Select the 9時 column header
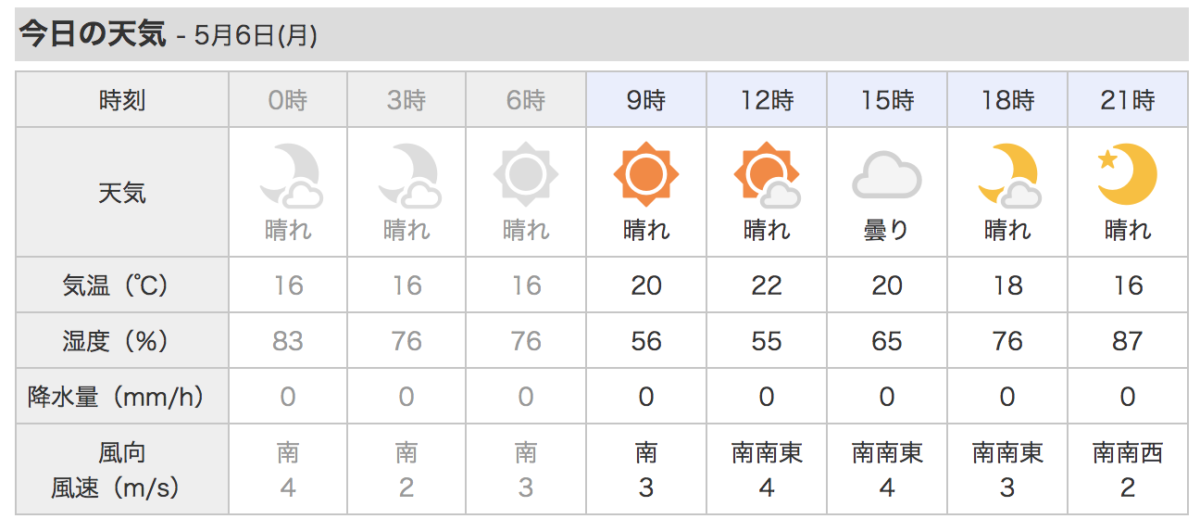Screen dimensions: 1200x519 [647, 100]
